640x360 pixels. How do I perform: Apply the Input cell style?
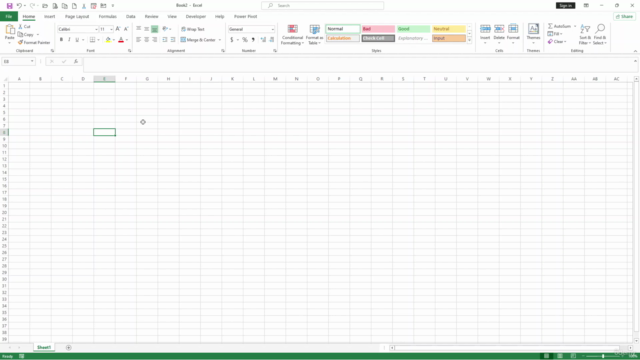coord(449,38)
